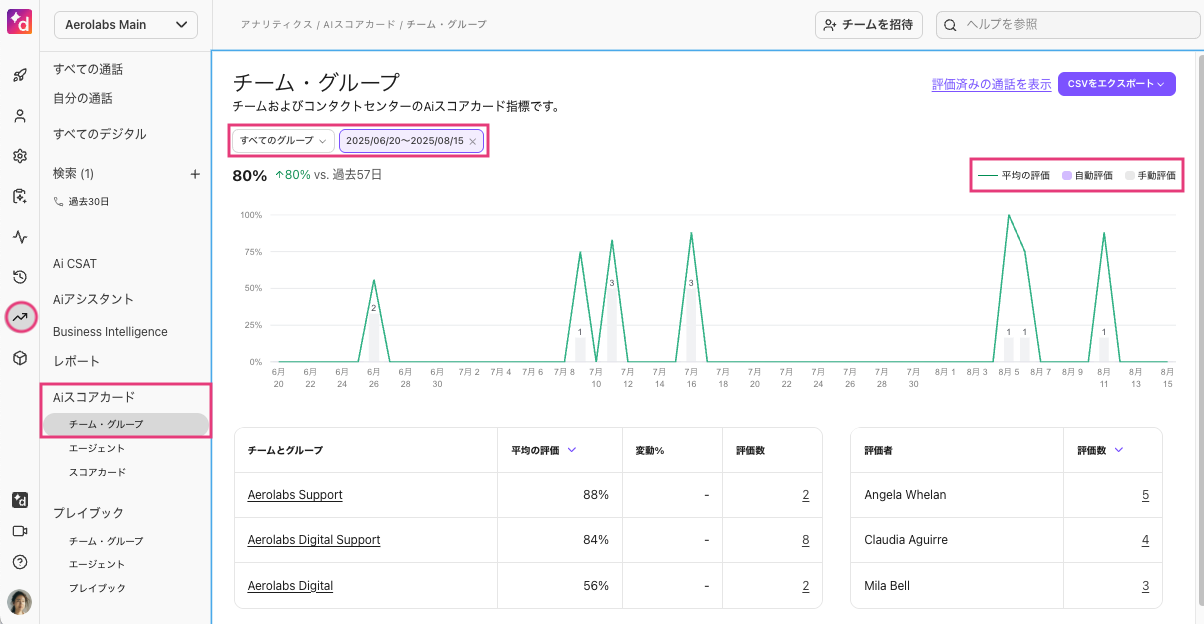Viewport: 1204px width, 624px height.
Task: Select チーム・グループ under プレイブック
Action: [x=106, y=541]
